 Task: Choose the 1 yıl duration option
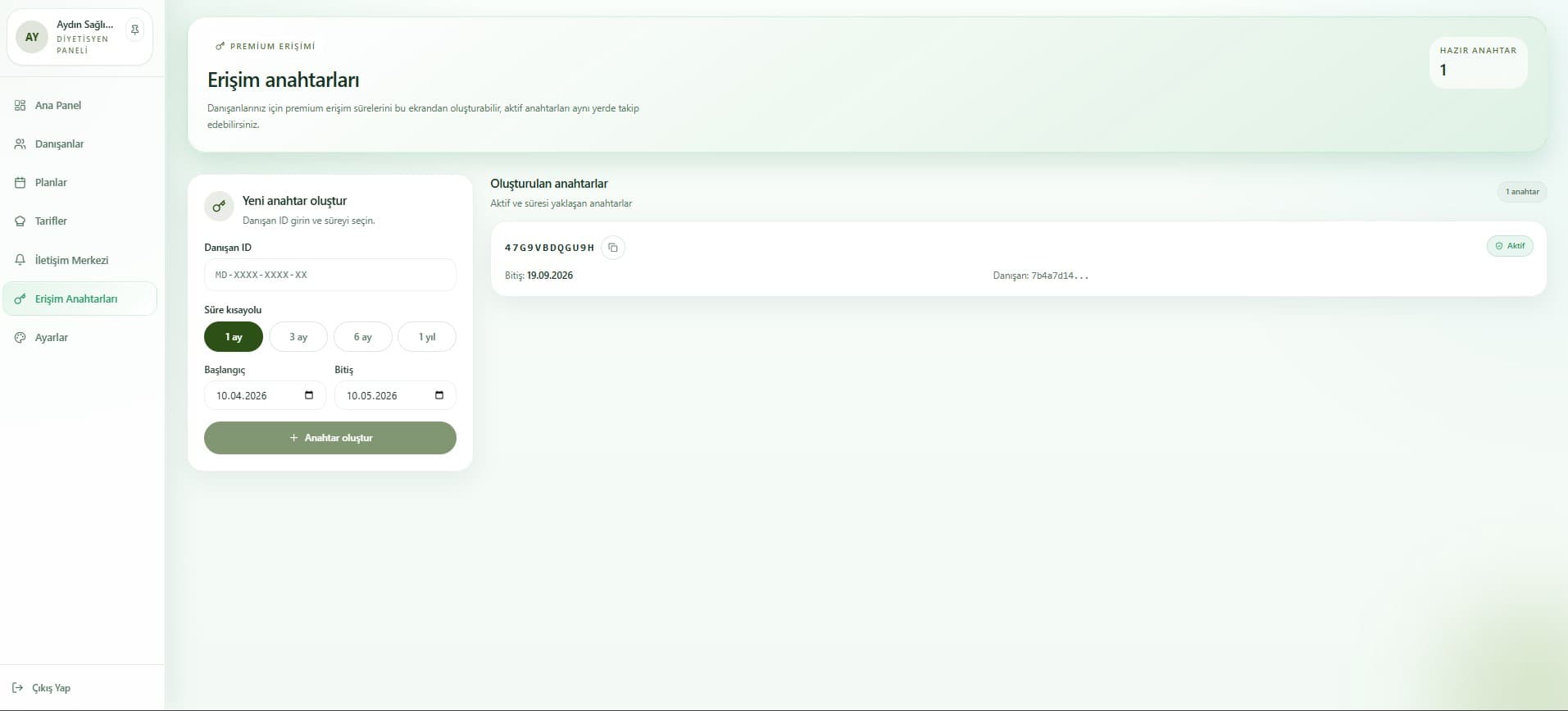426,337
